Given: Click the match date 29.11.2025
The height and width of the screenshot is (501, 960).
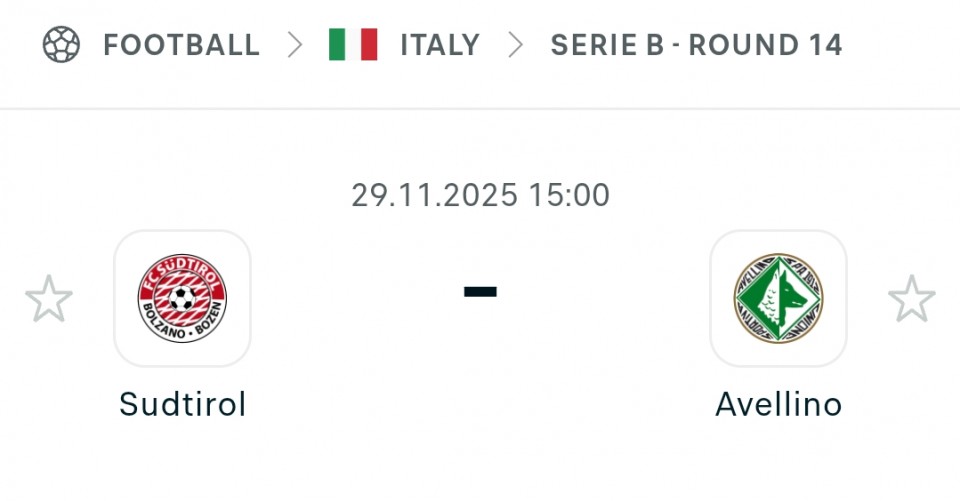Looking at the screenshot, I should pos(435,195).
